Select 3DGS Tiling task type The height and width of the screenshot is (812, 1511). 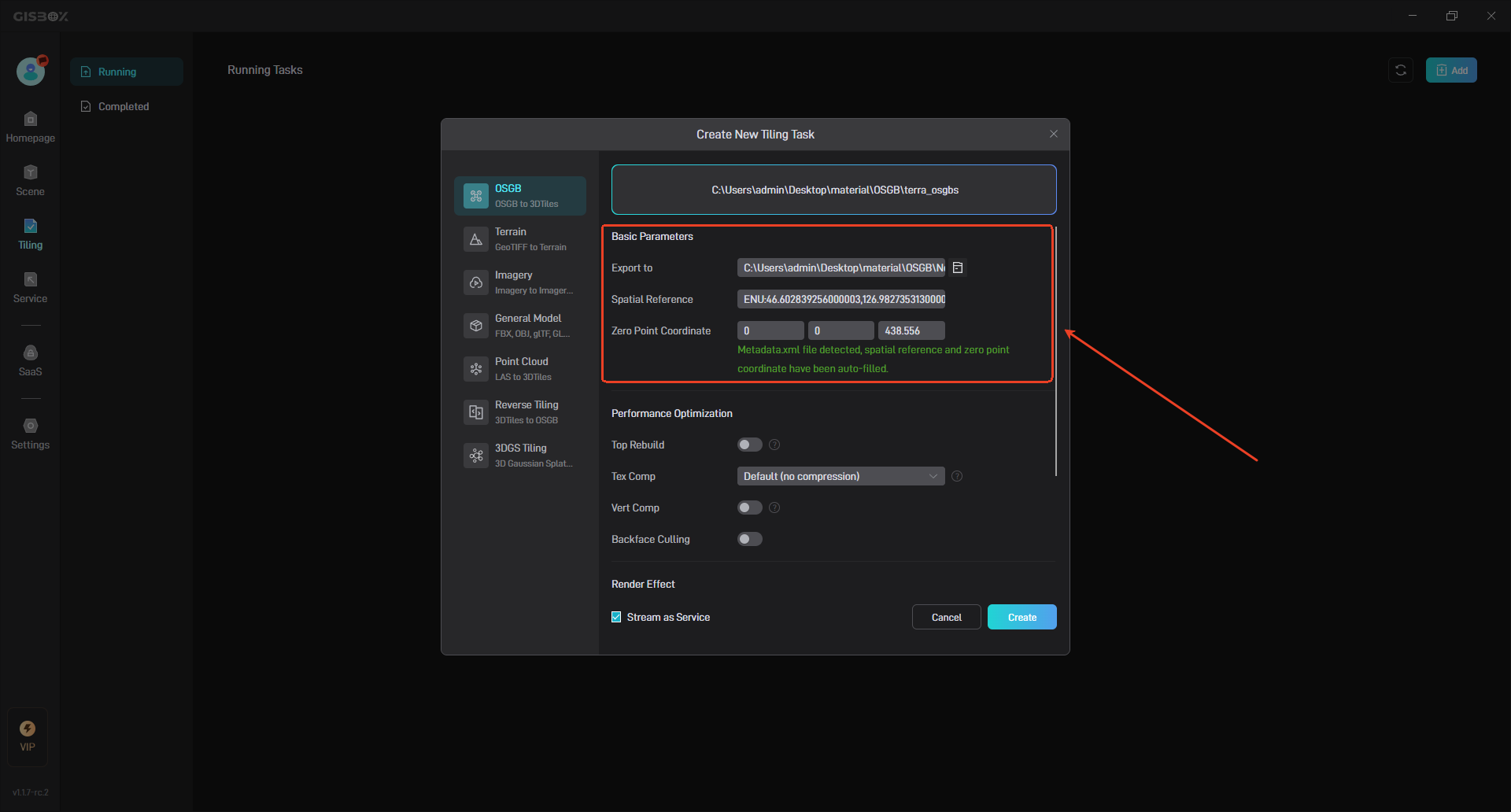(520, 456)
